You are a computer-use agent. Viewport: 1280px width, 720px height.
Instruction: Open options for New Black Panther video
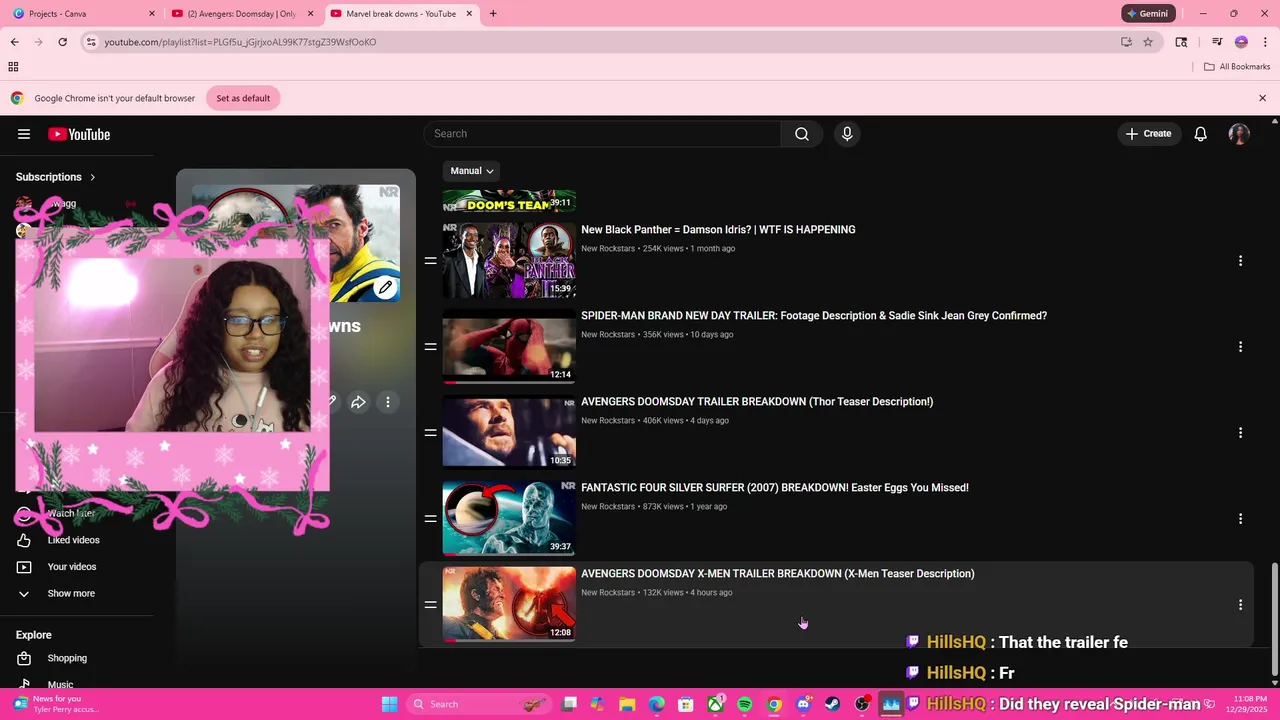point(1240,261)
